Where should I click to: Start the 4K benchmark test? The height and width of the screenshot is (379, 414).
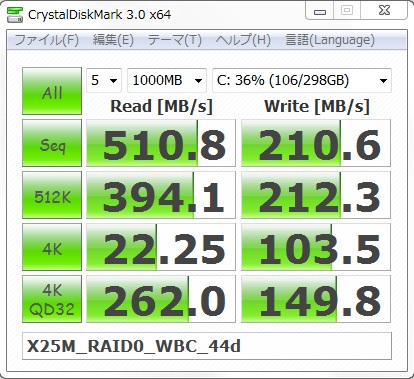[x=52, y=247]
